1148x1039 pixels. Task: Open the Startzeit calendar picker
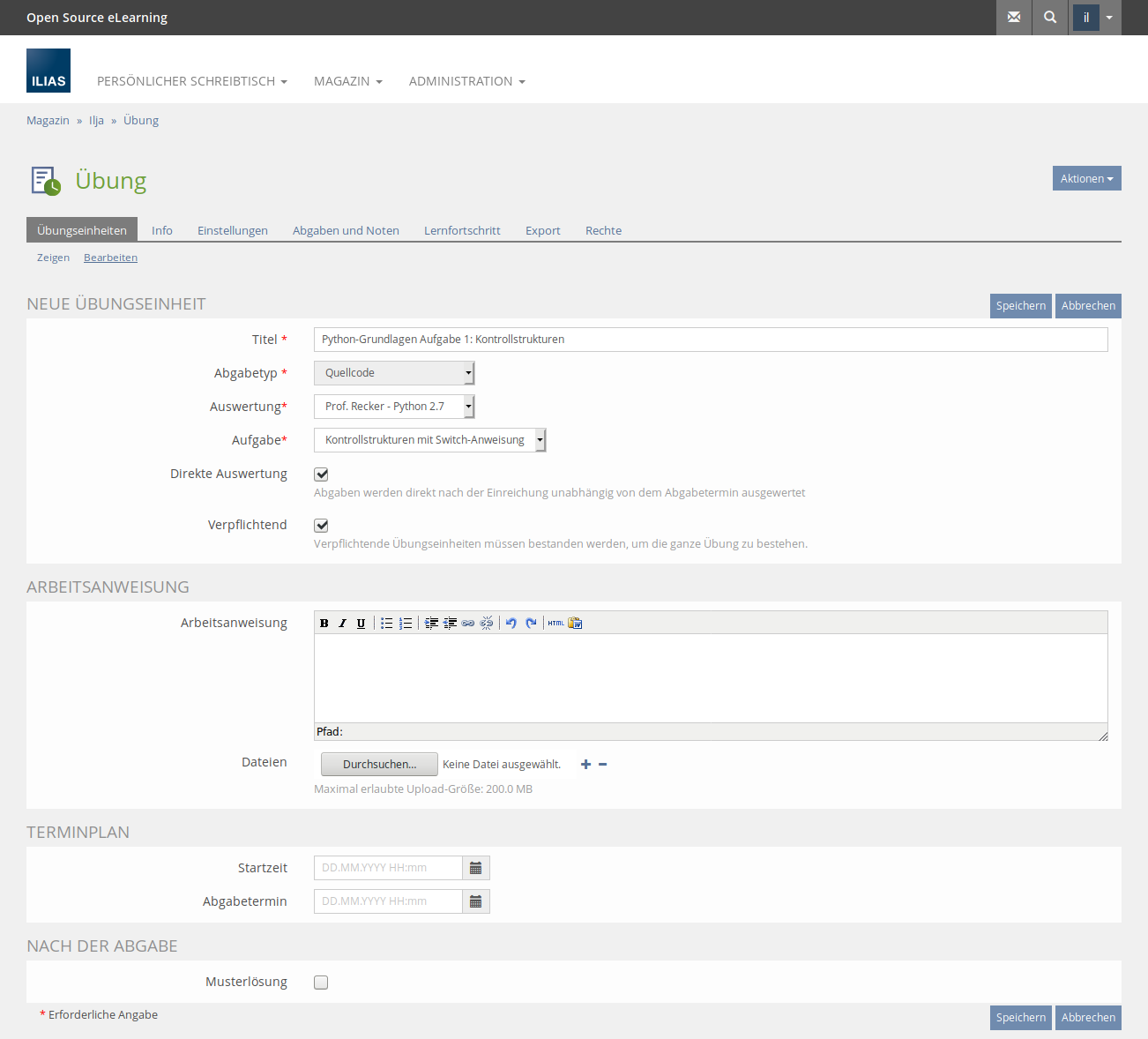[x=476, y=868]
